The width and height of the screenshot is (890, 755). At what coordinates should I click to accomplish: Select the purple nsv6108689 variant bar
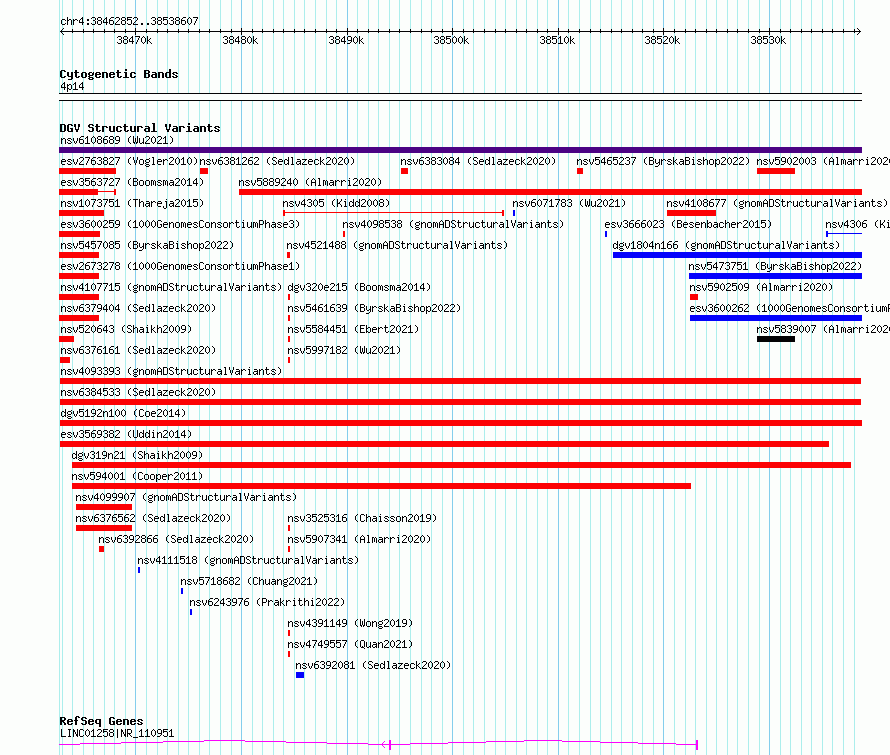coord(460,150)
